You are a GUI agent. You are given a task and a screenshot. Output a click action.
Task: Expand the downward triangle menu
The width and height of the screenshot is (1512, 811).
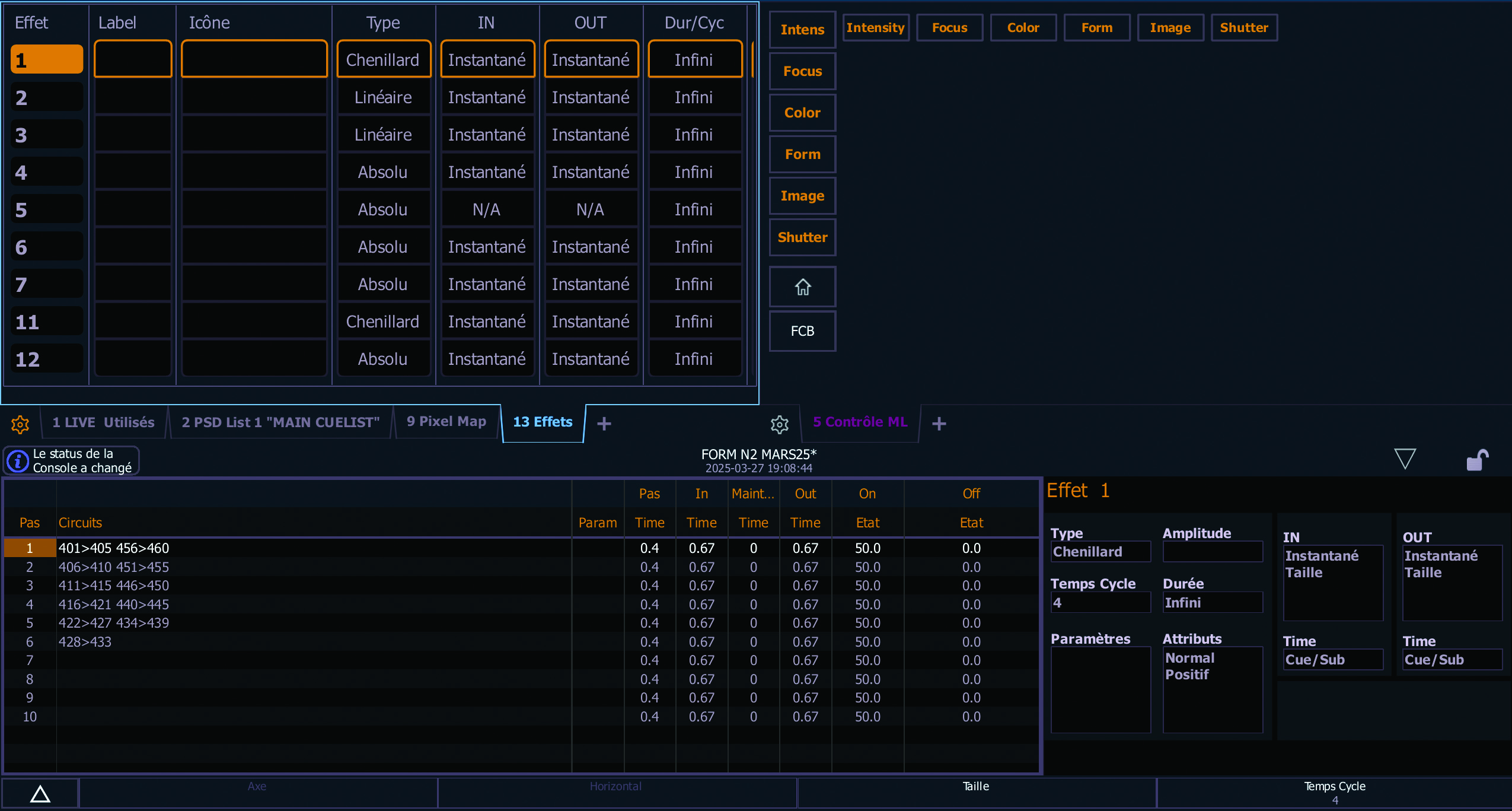(1405, 459)
